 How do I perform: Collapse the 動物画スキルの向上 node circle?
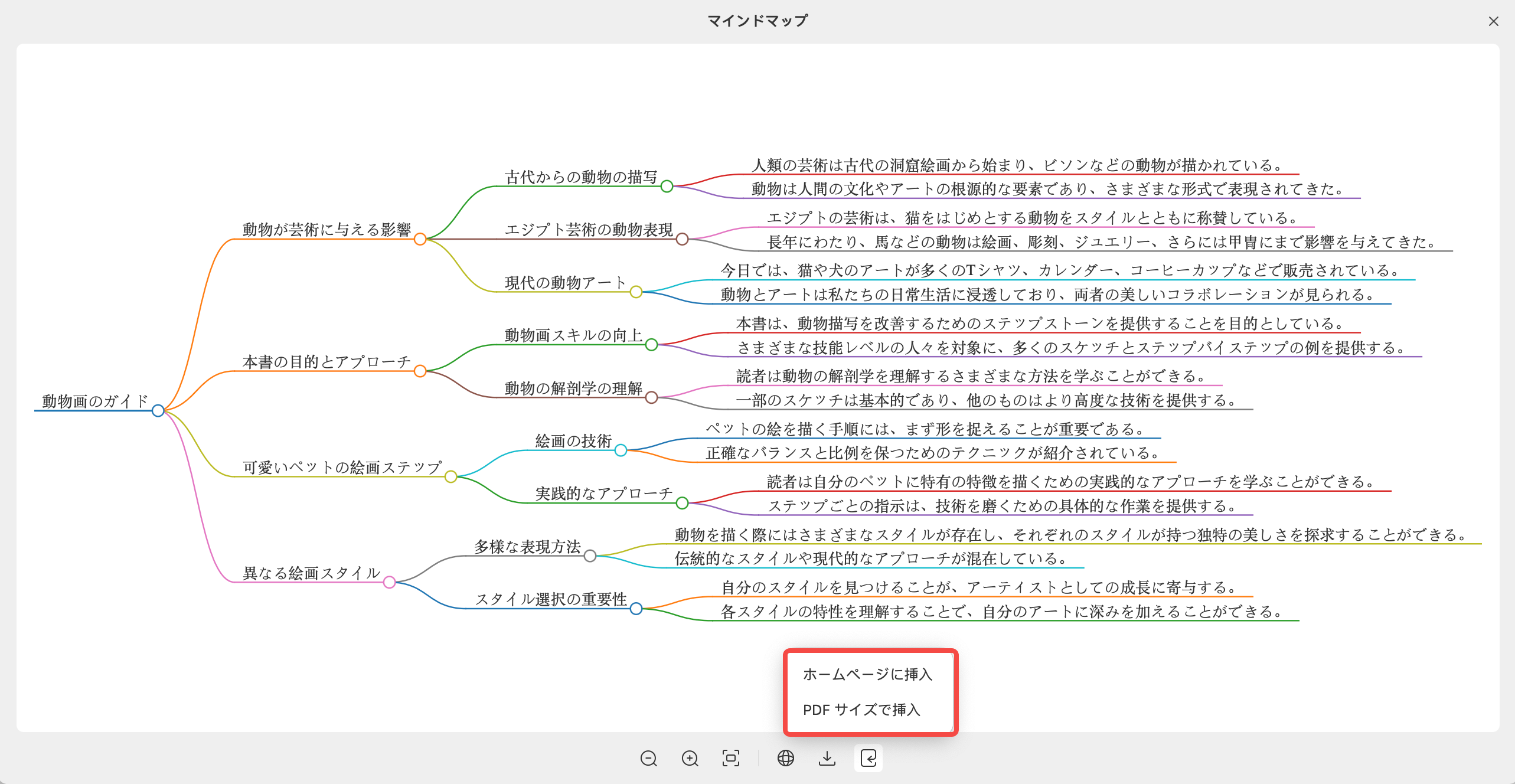pos(651,345)
